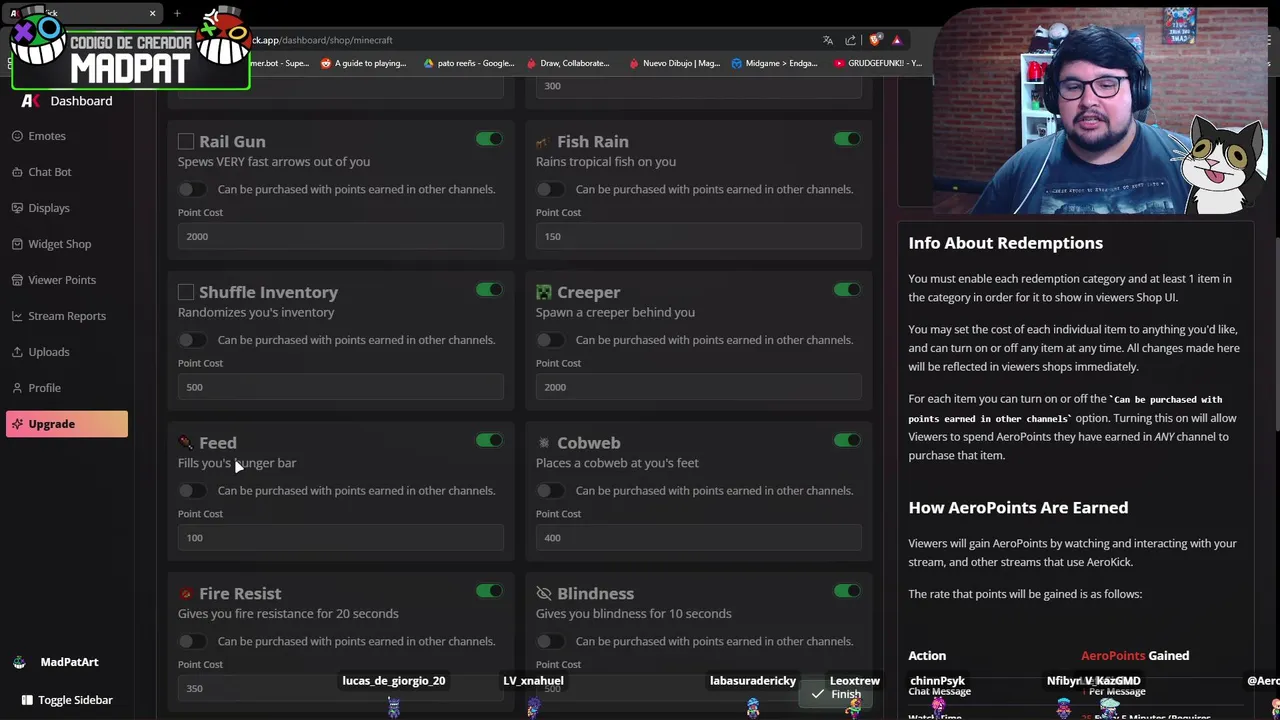Click the Uploads sidebar icon
This screenshot has width=1280, height=720.
(18, 352)
